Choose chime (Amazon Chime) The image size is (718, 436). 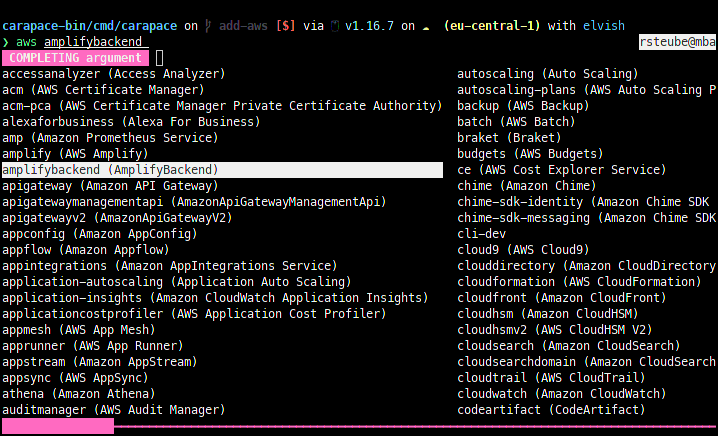point(527,186)
